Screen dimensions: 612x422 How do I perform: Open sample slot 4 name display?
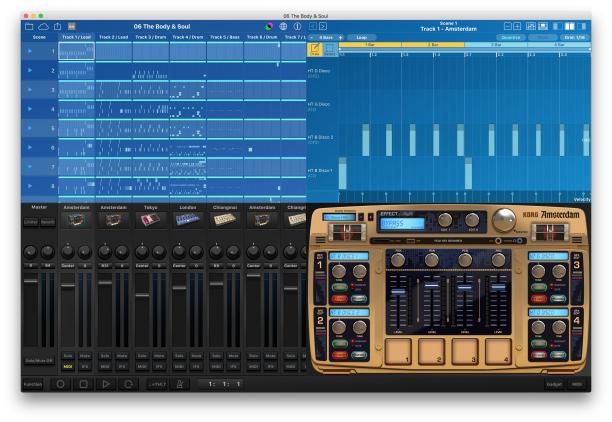pyautogui.click(x=548, y=313)
